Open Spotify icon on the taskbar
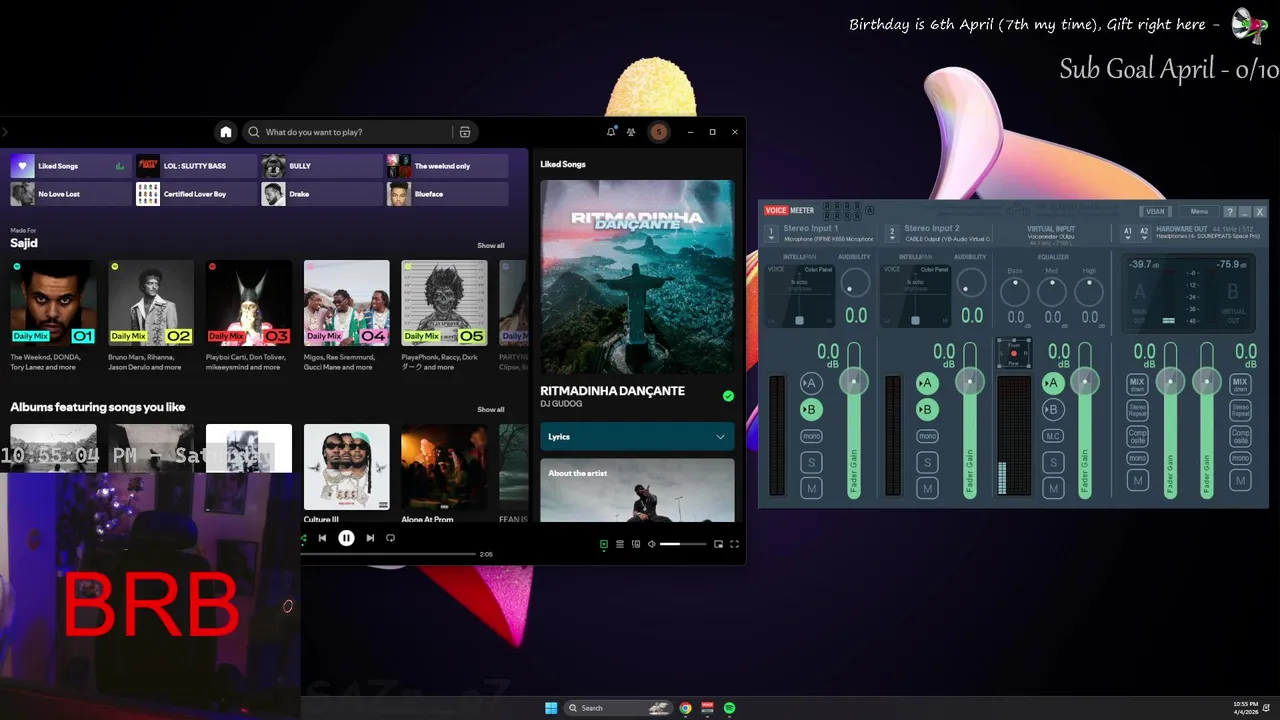The width and height of the screenshot is (1280, 720). coord(729,708)
